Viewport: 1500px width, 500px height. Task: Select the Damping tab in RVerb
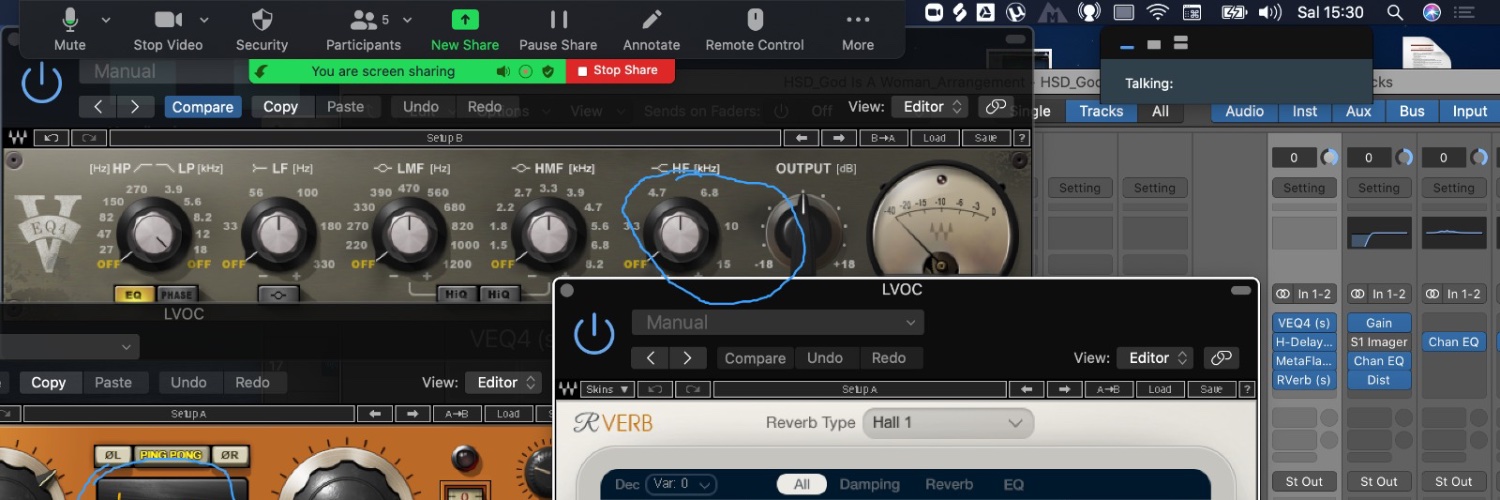869,485
